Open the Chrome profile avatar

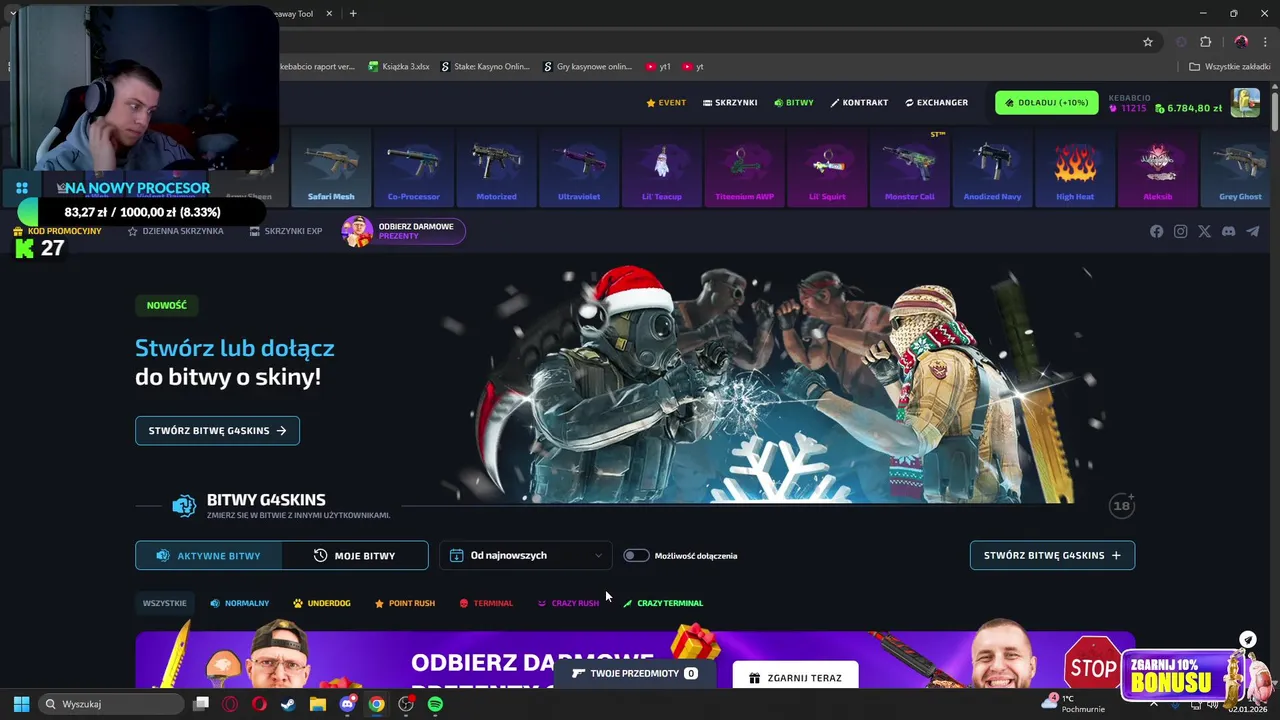pos(1241,42)
